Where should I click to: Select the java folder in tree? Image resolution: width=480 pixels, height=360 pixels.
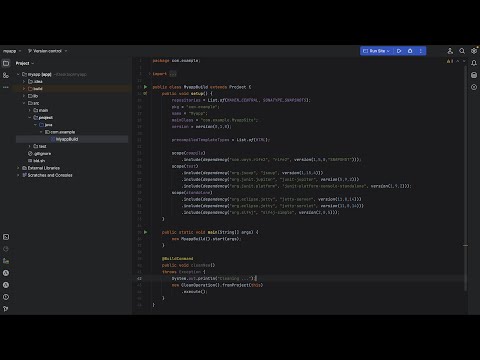click(x=46, y=125)
